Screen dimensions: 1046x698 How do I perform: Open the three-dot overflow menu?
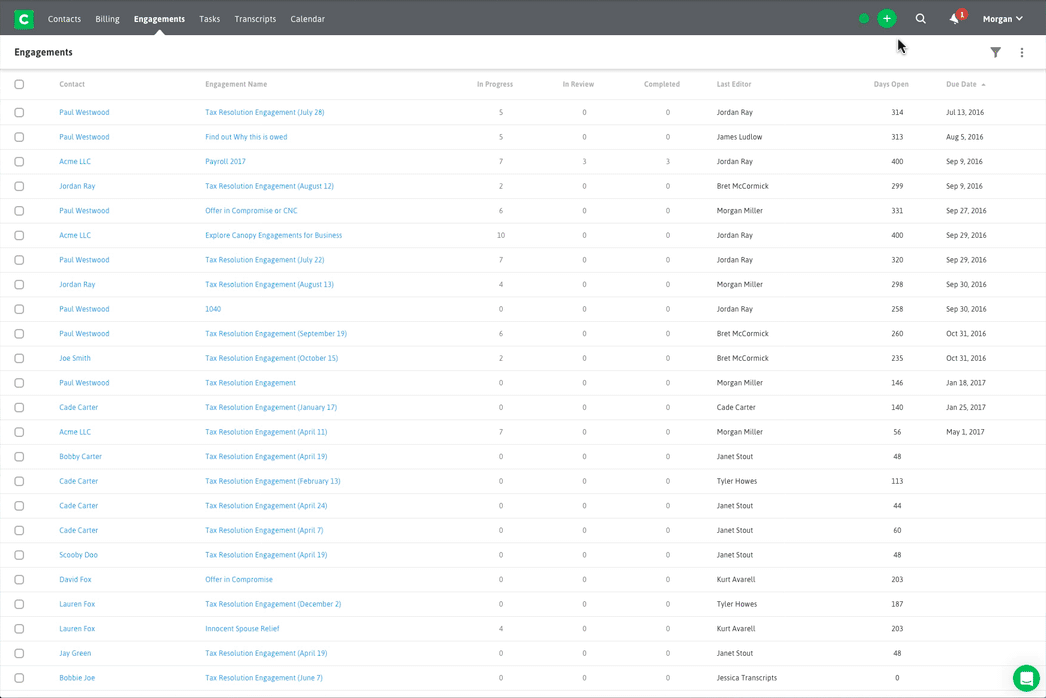[1021, 52]
